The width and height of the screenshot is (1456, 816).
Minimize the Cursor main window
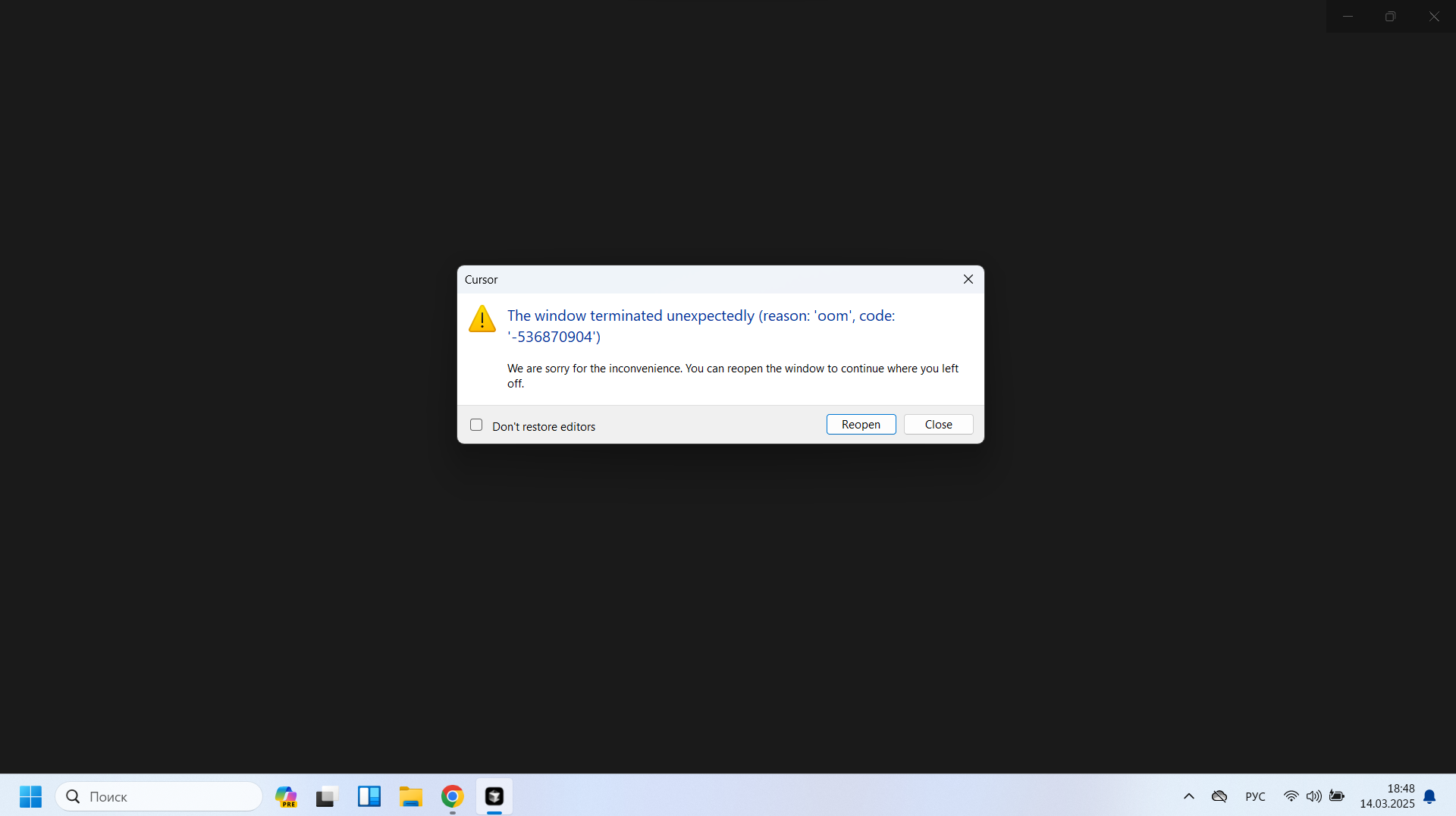click(x=1348, y=16)
